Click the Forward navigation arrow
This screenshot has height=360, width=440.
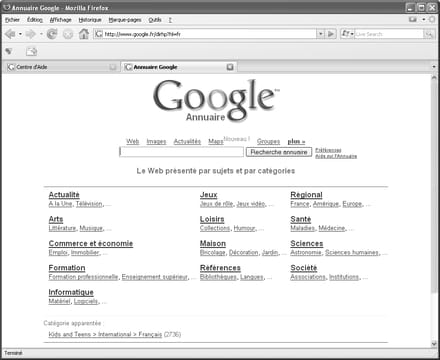click(x=31, y=34)
